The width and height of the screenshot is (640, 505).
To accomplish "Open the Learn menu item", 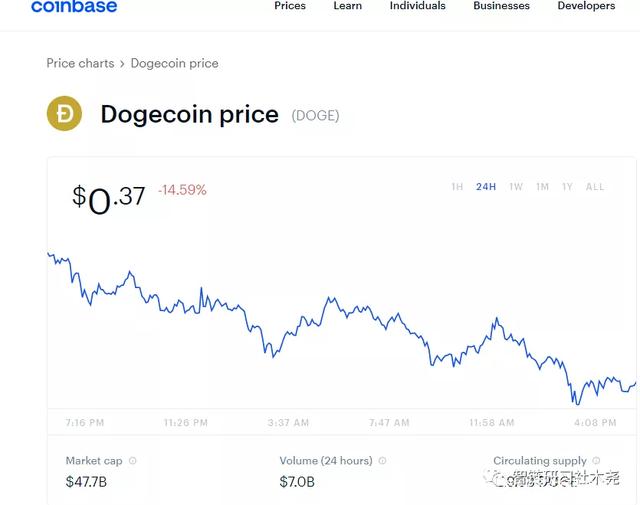I will (x=348, y=6).
